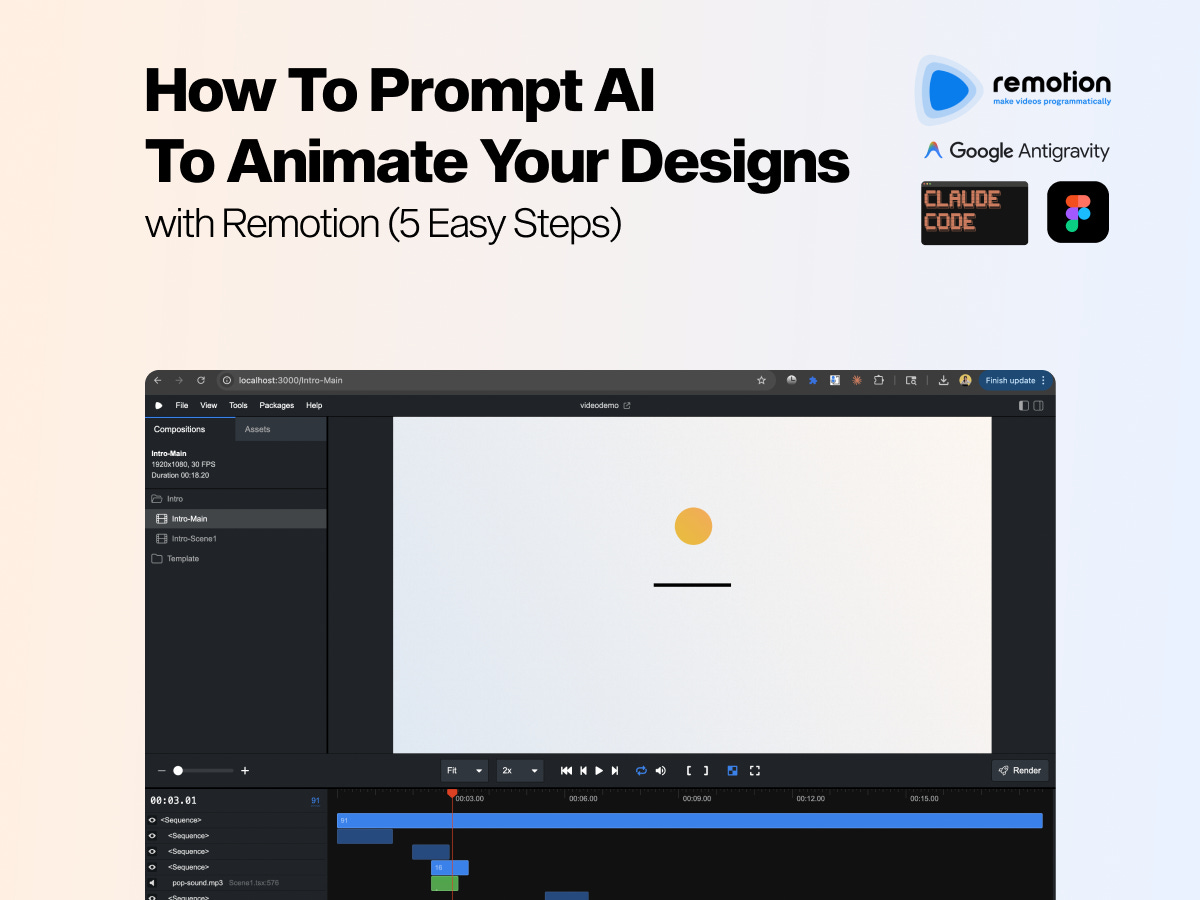Set an in point with the left bracket icon
Viewport: 1200px width, 900px height.
point(690,770)
